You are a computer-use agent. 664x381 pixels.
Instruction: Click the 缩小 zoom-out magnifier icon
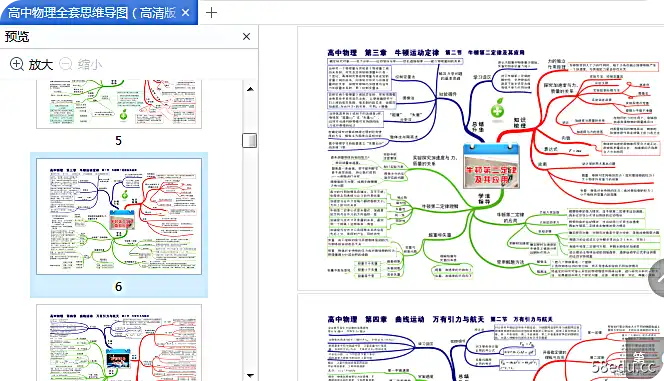tap(66, 64)
